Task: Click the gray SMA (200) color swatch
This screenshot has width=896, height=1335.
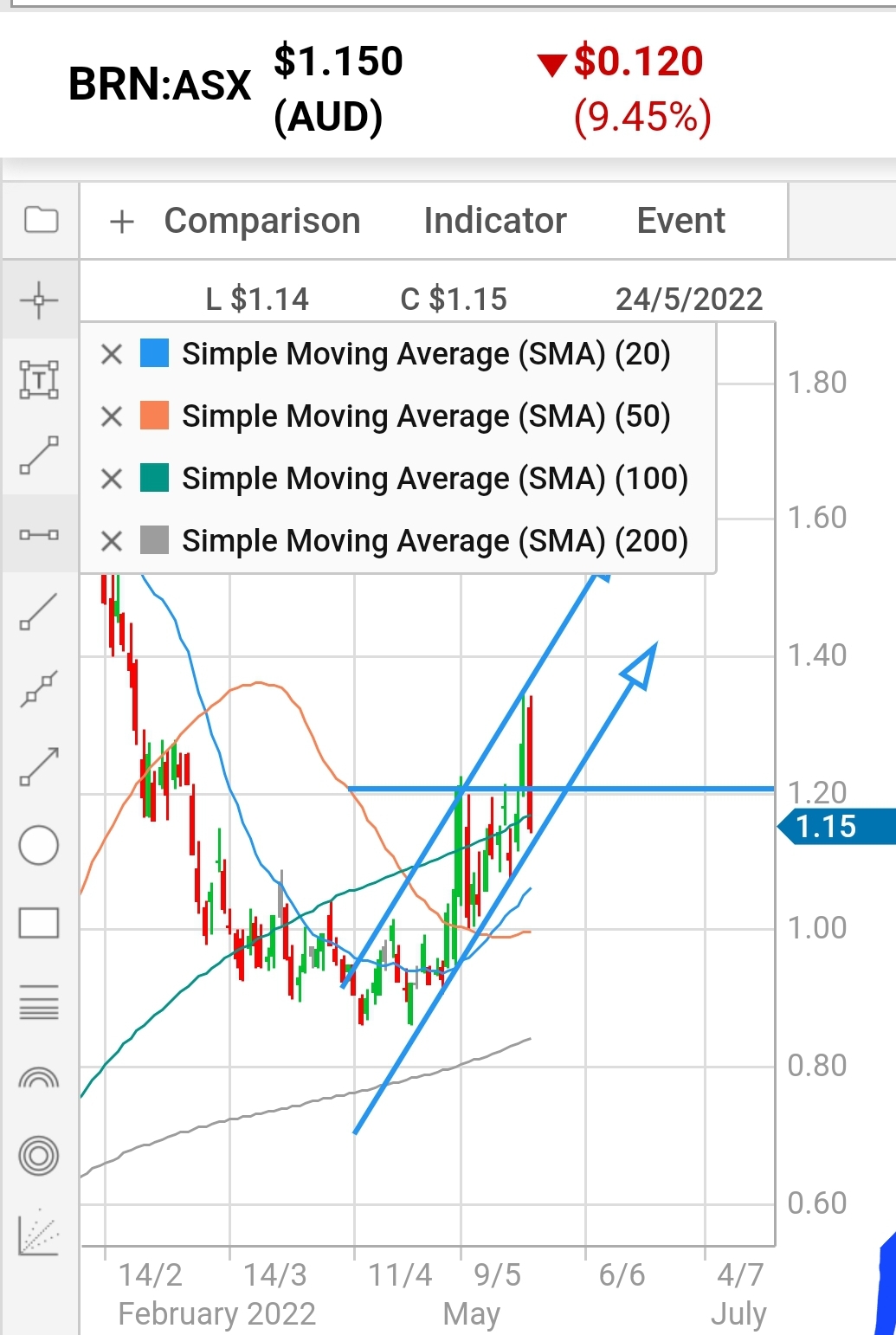Action: pyautogui.click(x=154, y=541)
